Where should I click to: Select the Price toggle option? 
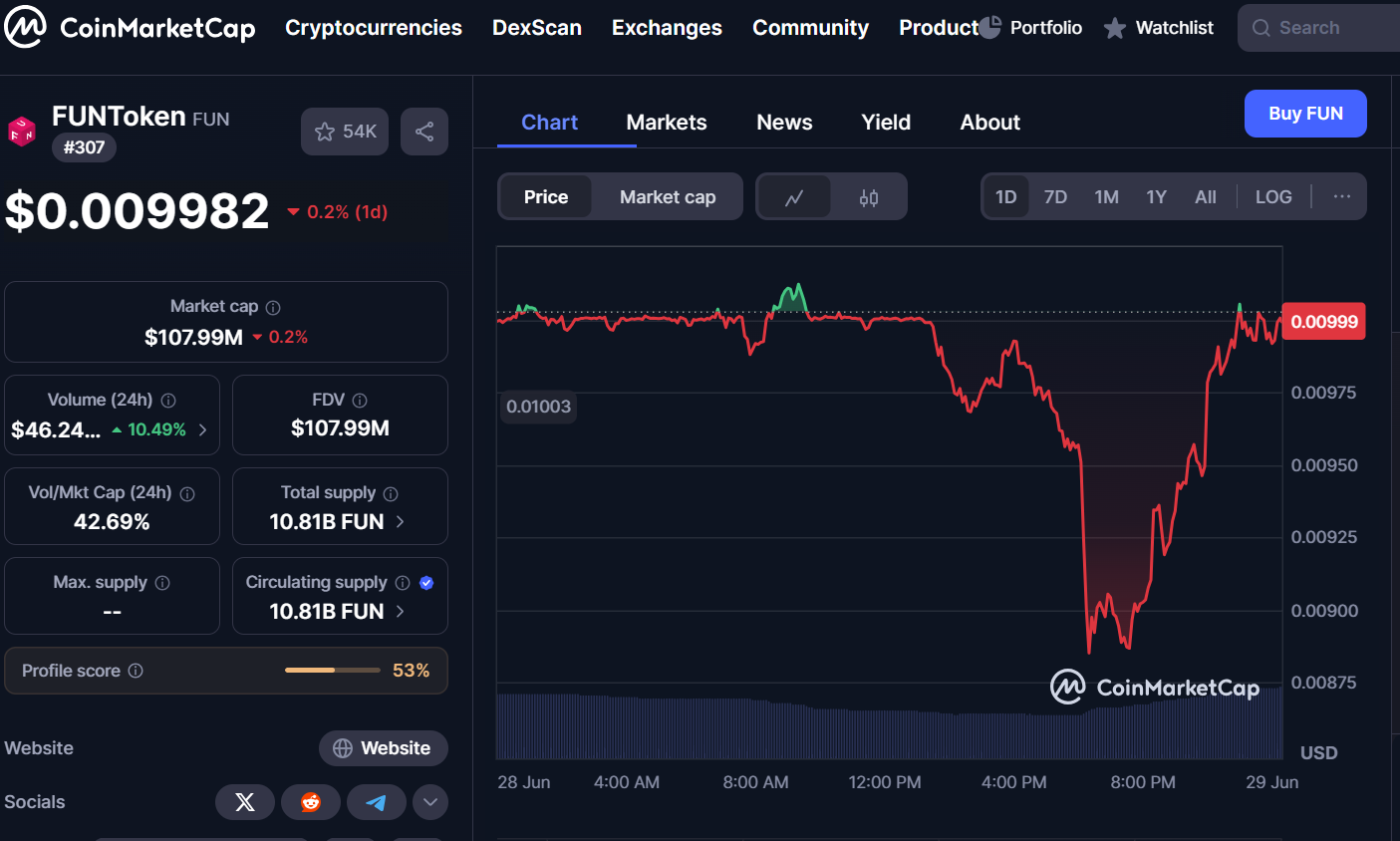[546, 197]
